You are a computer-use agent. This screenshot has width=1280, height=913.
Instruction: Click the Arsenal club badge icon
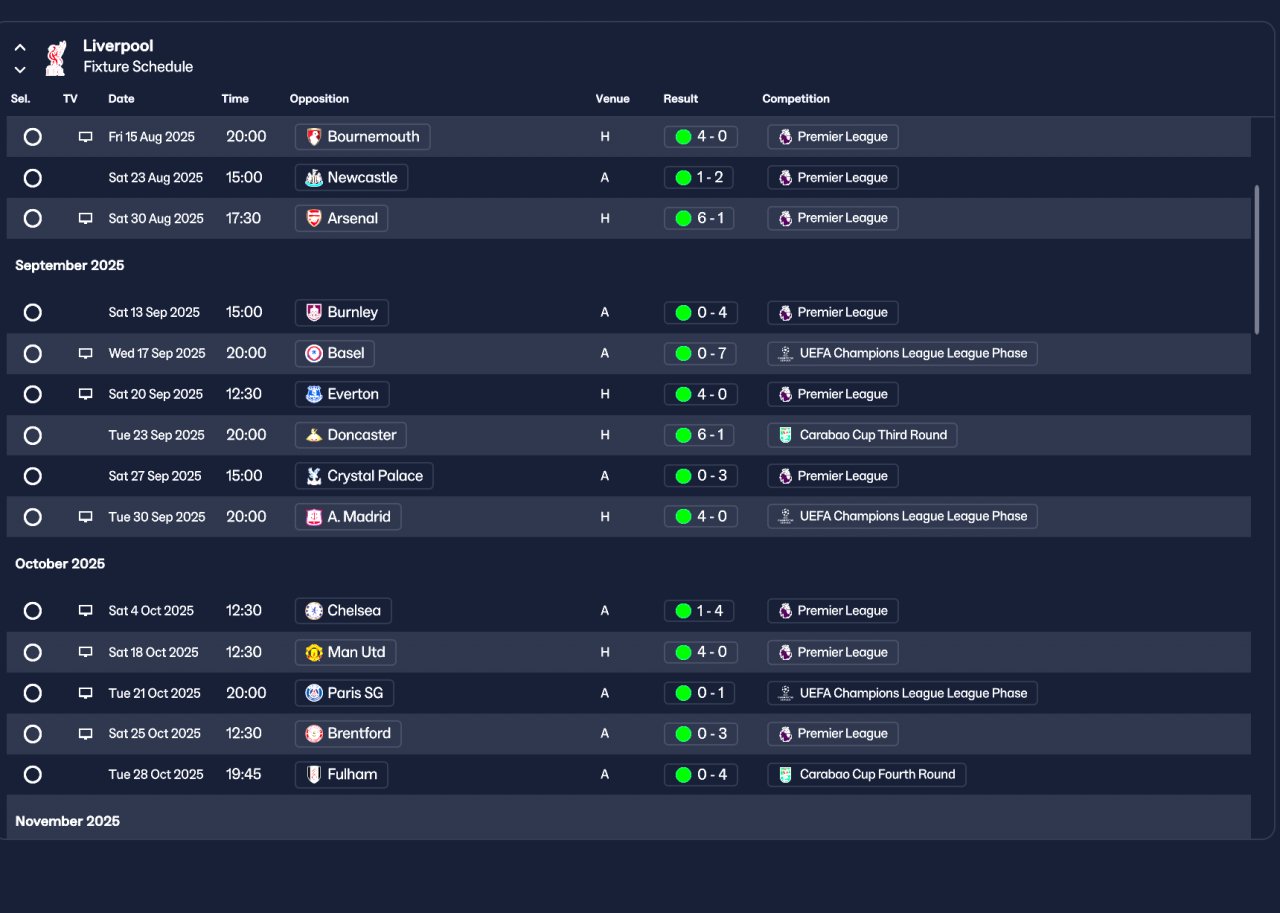(314, 218)
